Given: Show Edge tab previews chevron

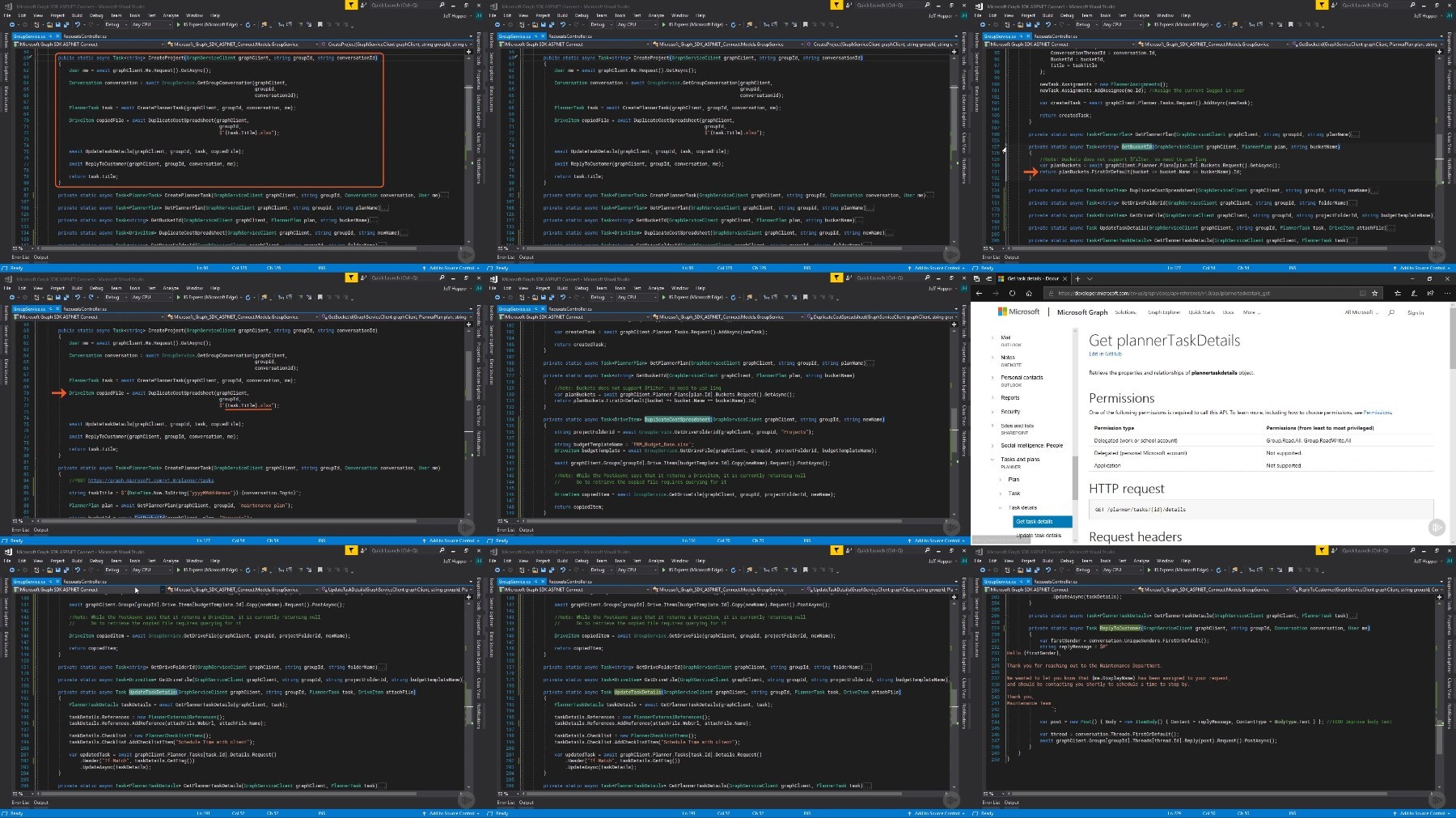Looking at the screenshot, I should pos(1090,278).
